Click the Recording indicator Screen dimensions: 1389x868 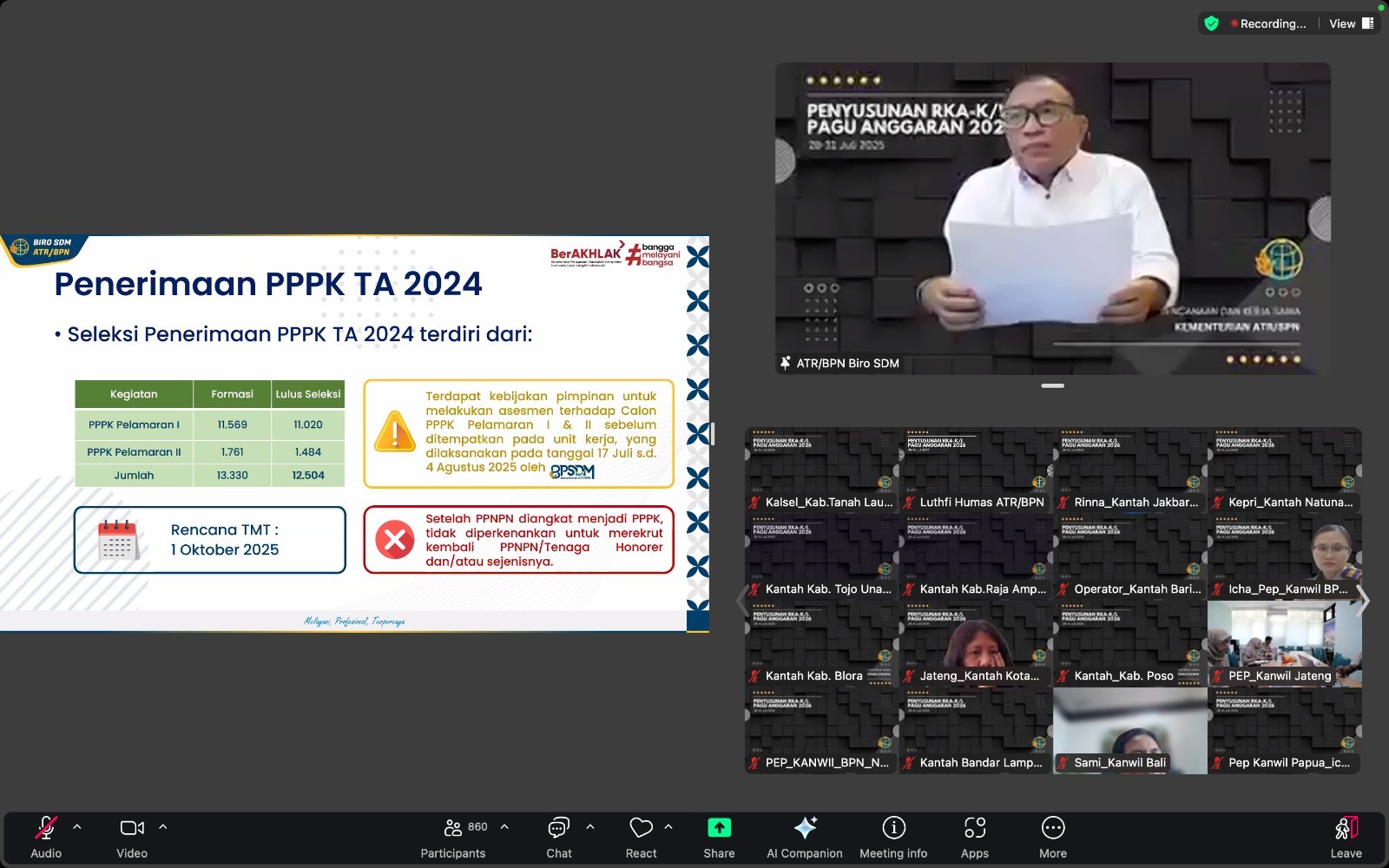click(1267, 23)
